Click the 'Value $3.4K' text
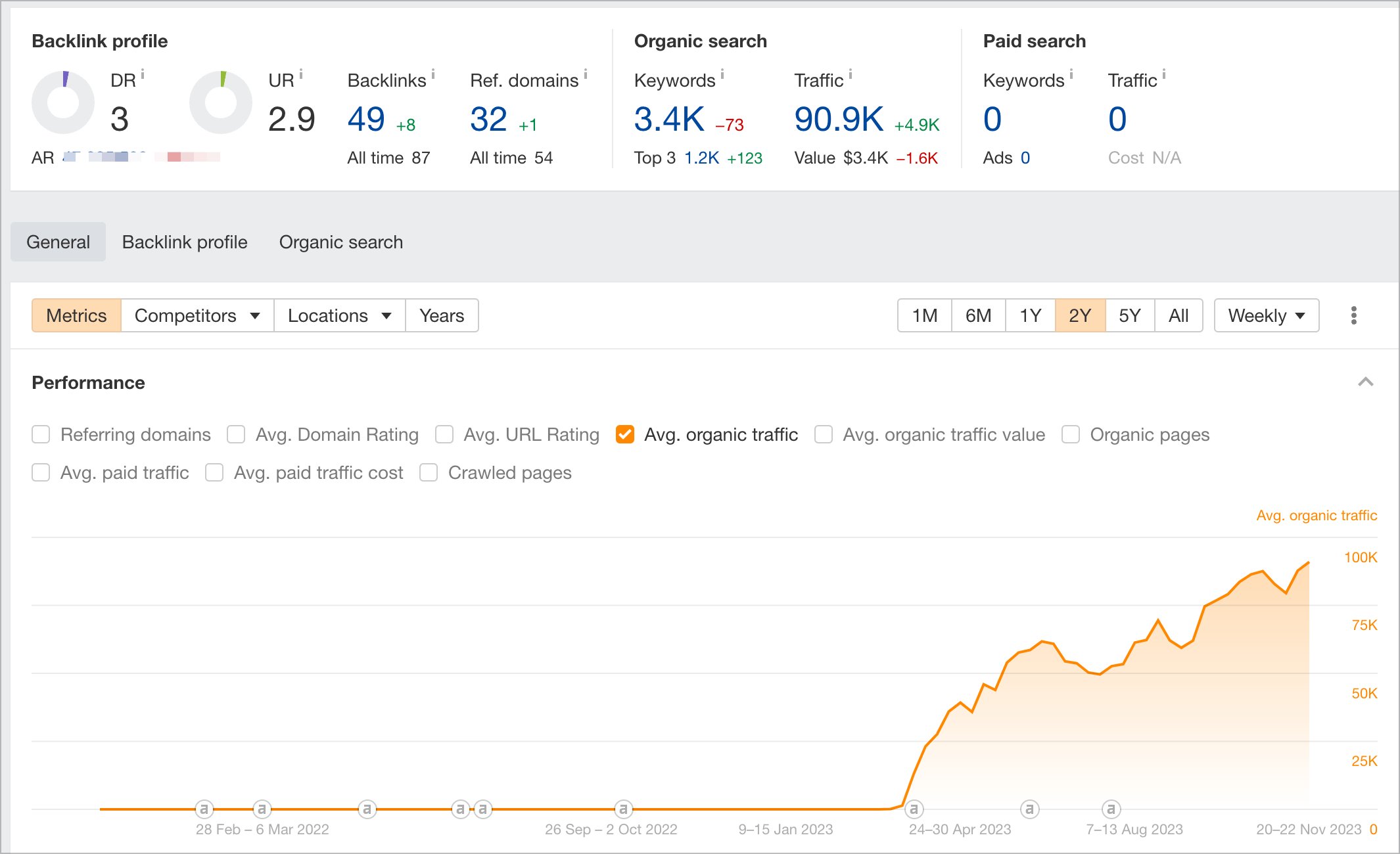This screenshot has width=1400, height=854. [x=841, y=158]
